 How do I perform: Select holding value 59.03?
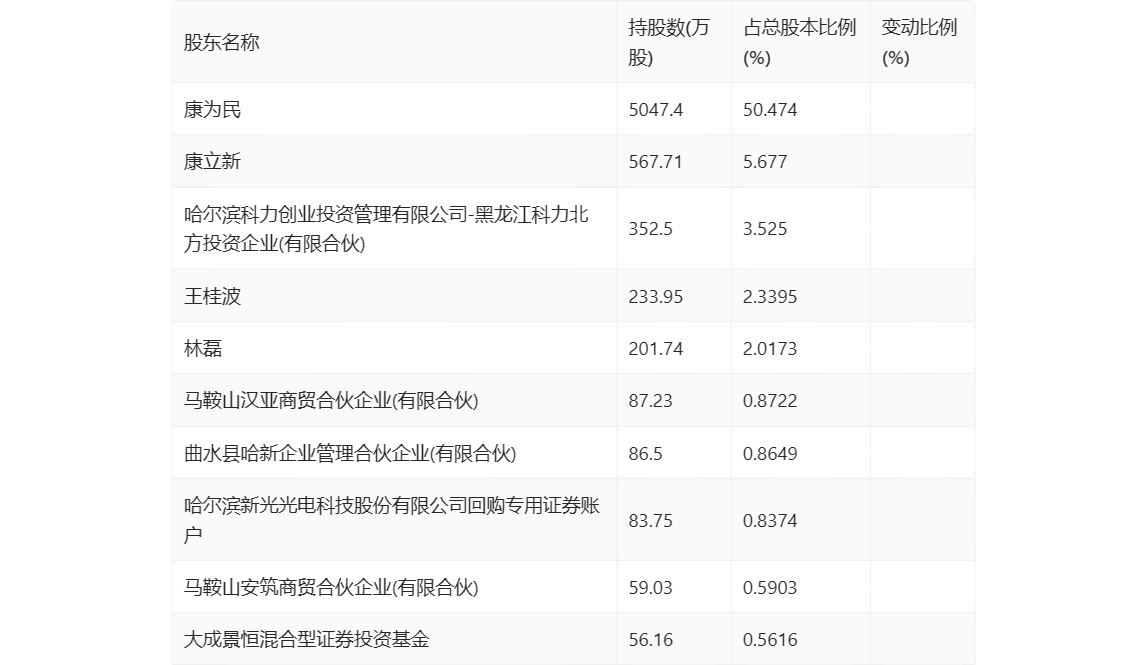[x=650, y=587]
